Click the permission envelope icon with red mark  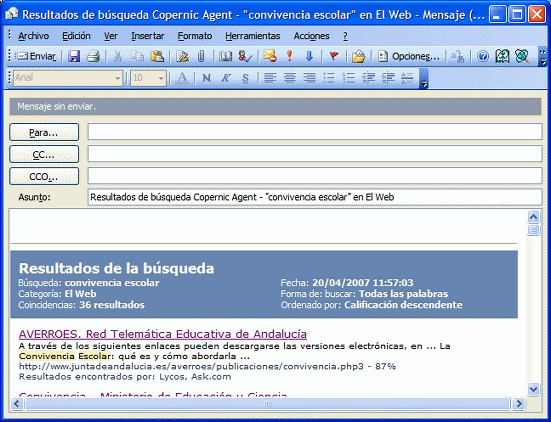coord(270,56)
